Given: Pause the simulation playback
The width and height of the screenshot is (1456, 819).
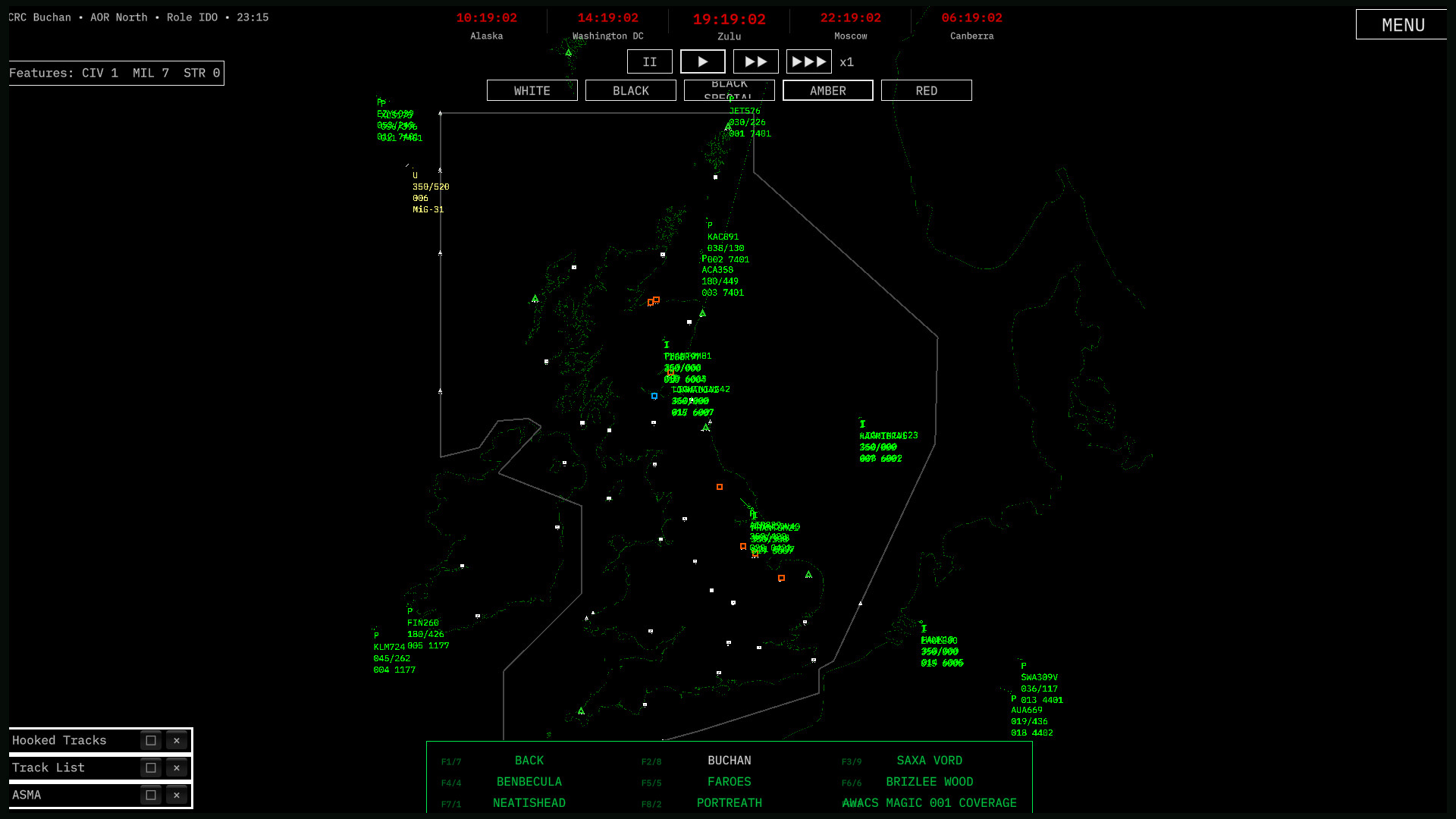Looking at the screenshot, I should click(649, 61).
